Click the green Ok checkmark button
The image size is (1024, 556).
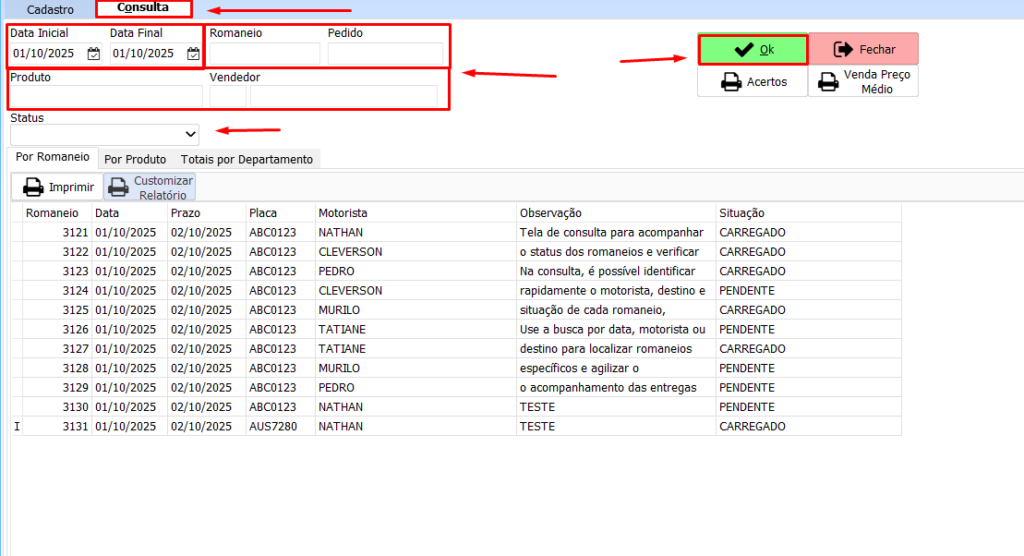click(752, 49)
